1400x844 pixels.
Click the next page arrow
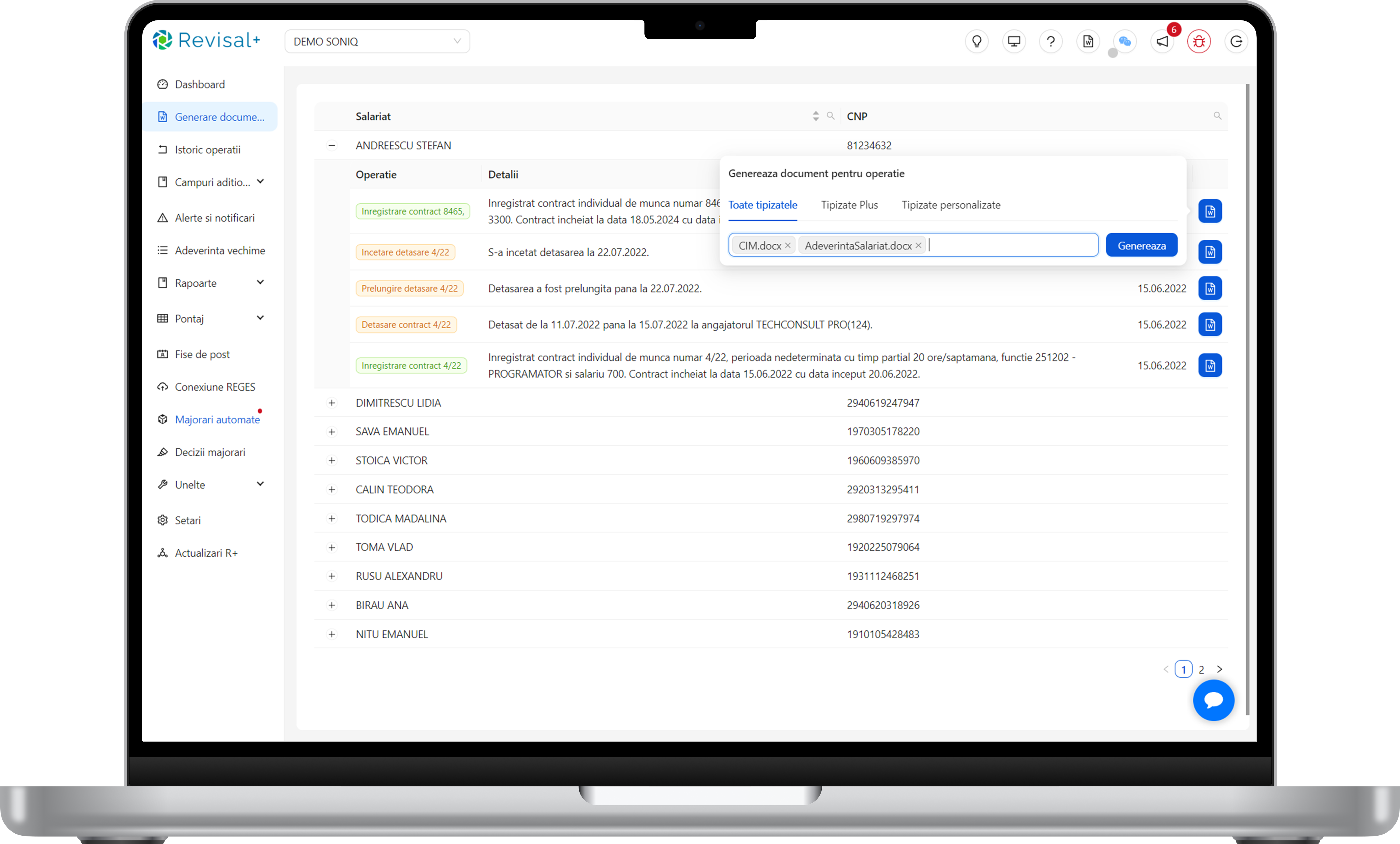[x=1219, y=669]
